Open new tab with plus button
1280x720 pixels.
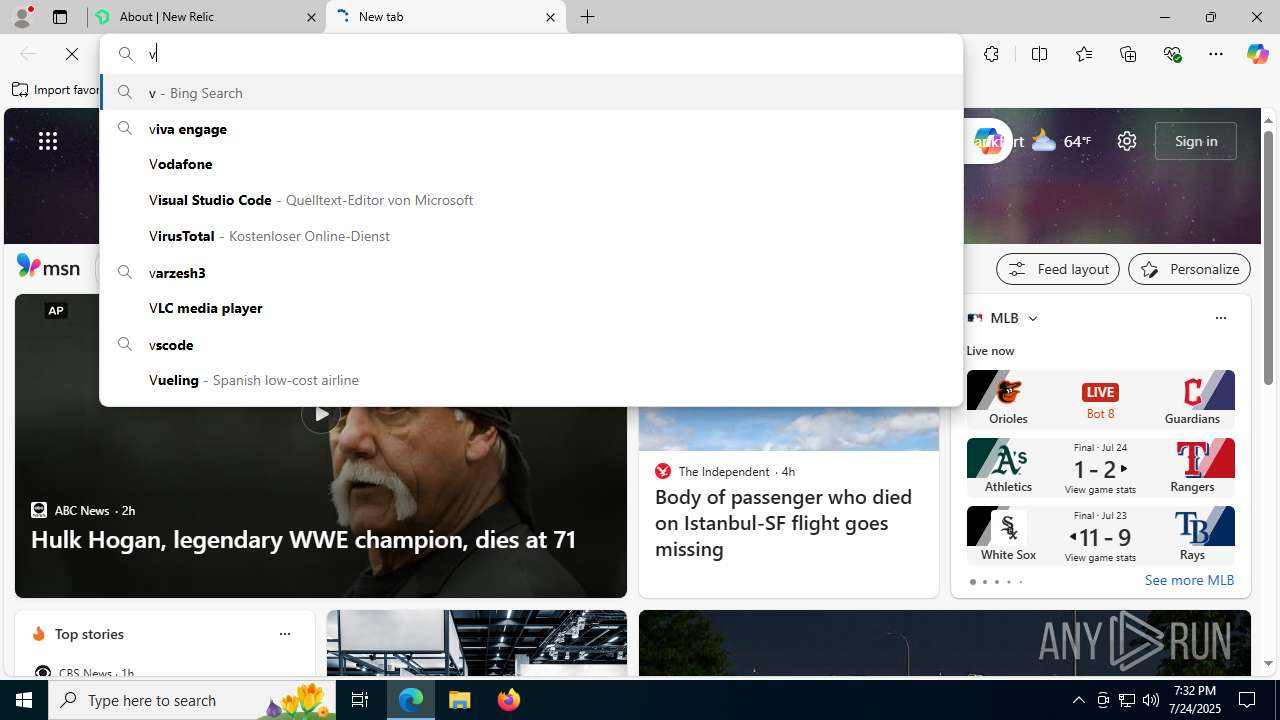point(588,17)
